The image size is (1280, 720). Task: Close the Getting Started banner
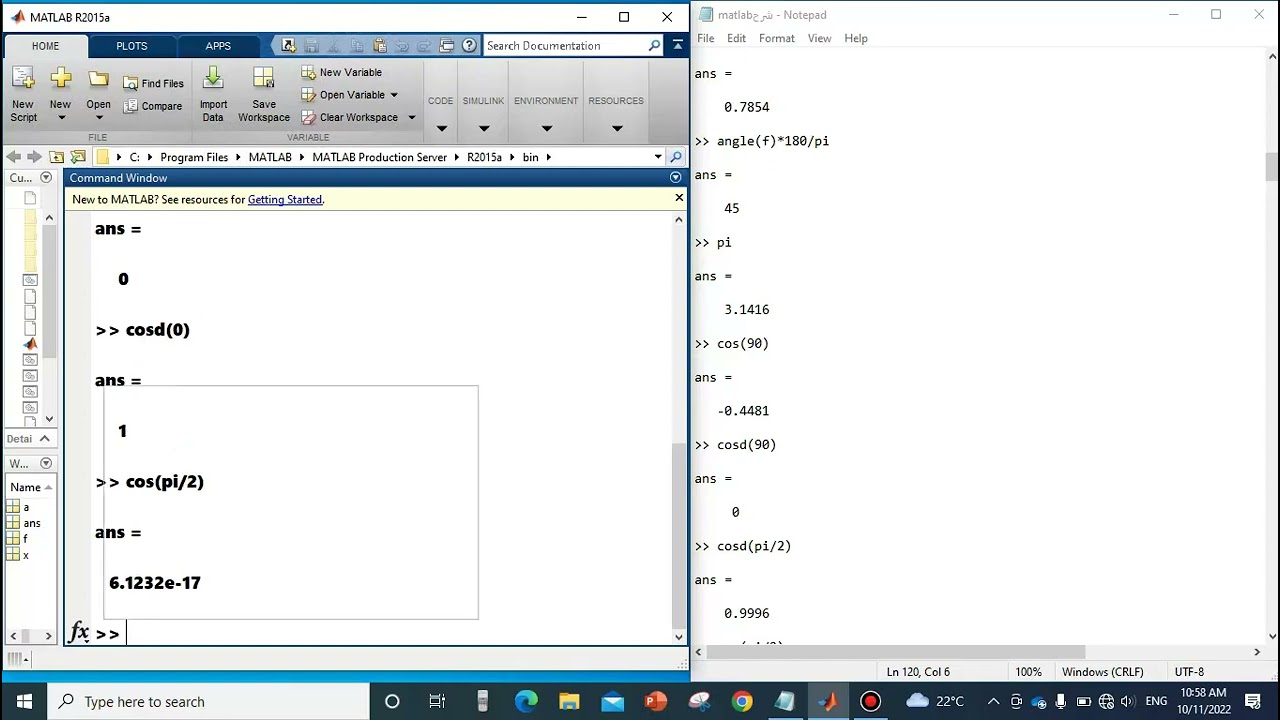tap(679, 197)
